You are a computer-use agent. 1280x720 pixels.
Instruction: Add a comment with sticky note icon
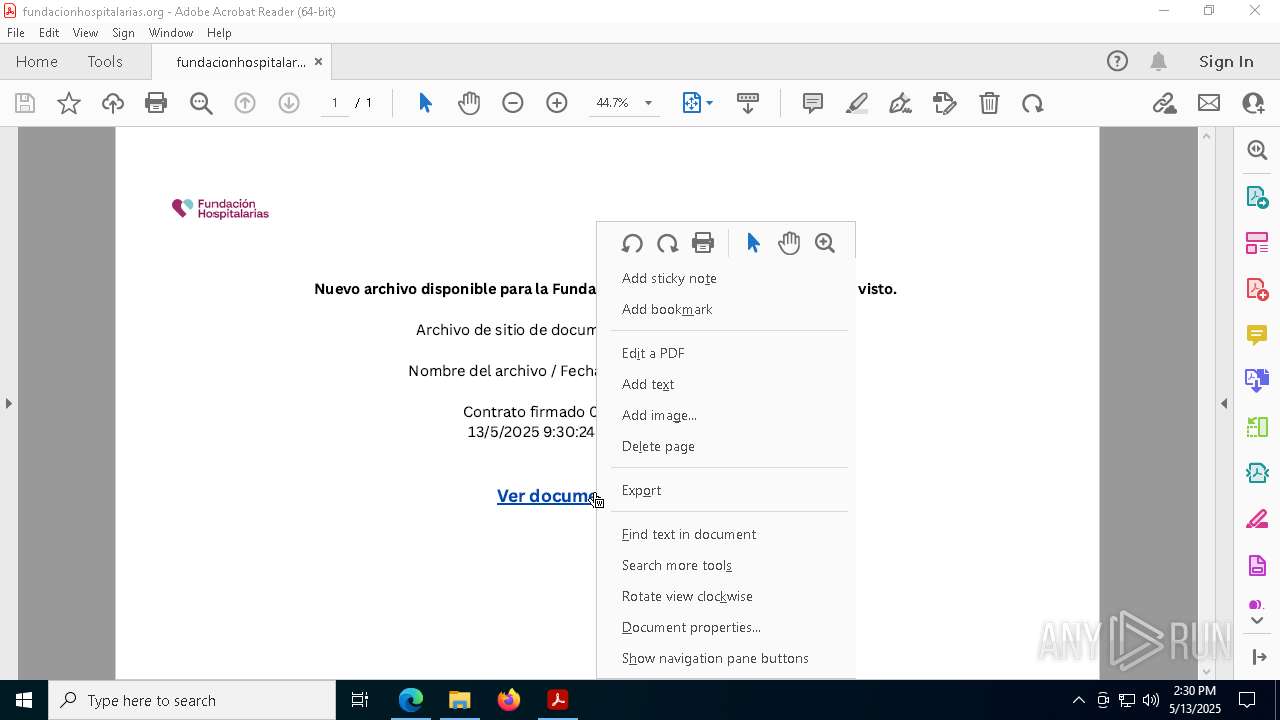pyautogui.click(x=813, y=103)
